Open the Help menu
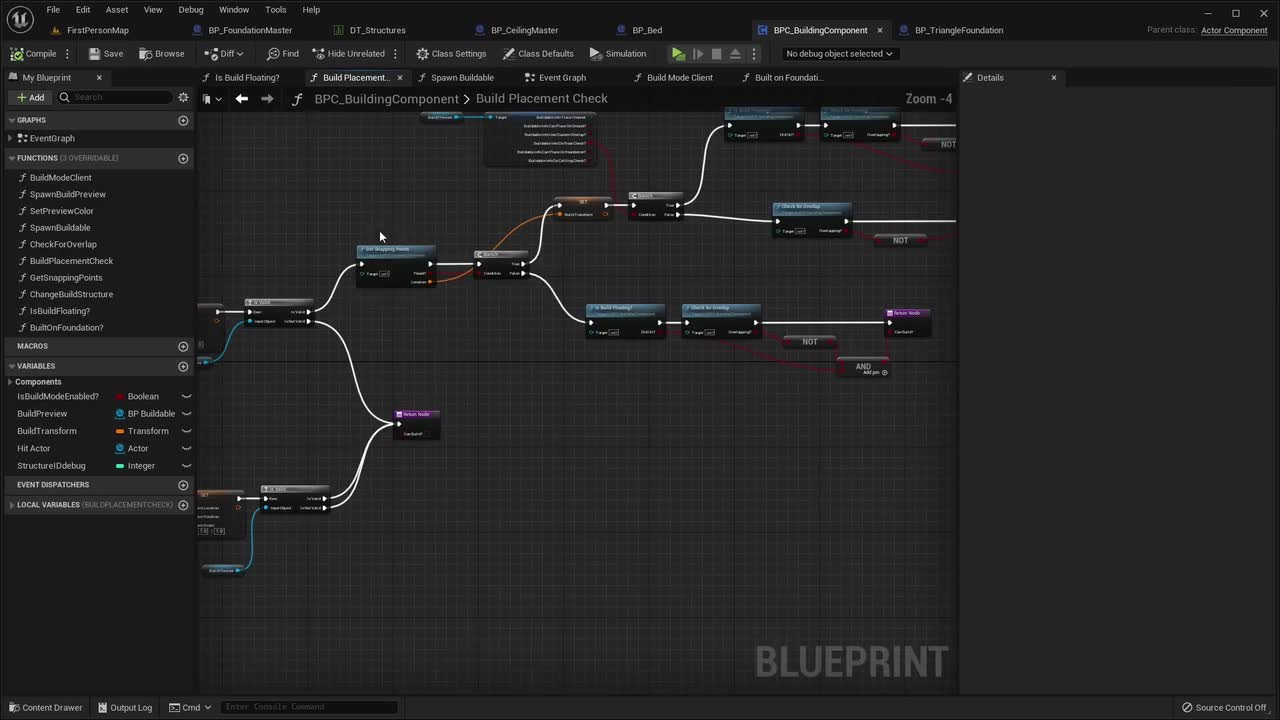1280x720 pixels. 311,10
